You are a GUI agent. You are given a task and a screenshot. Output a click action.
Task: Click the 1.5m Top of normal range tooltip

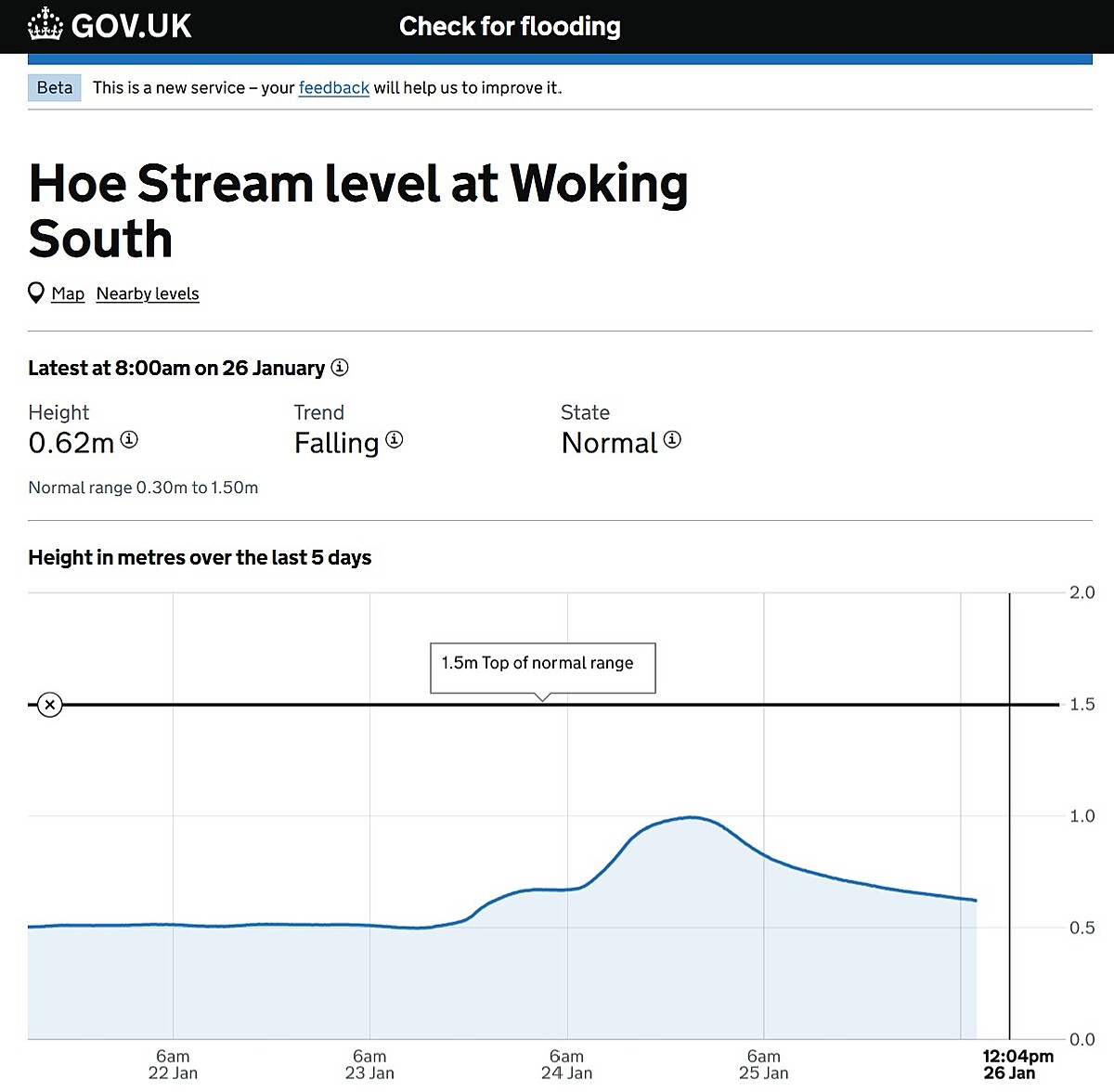[x=542, y=663]
